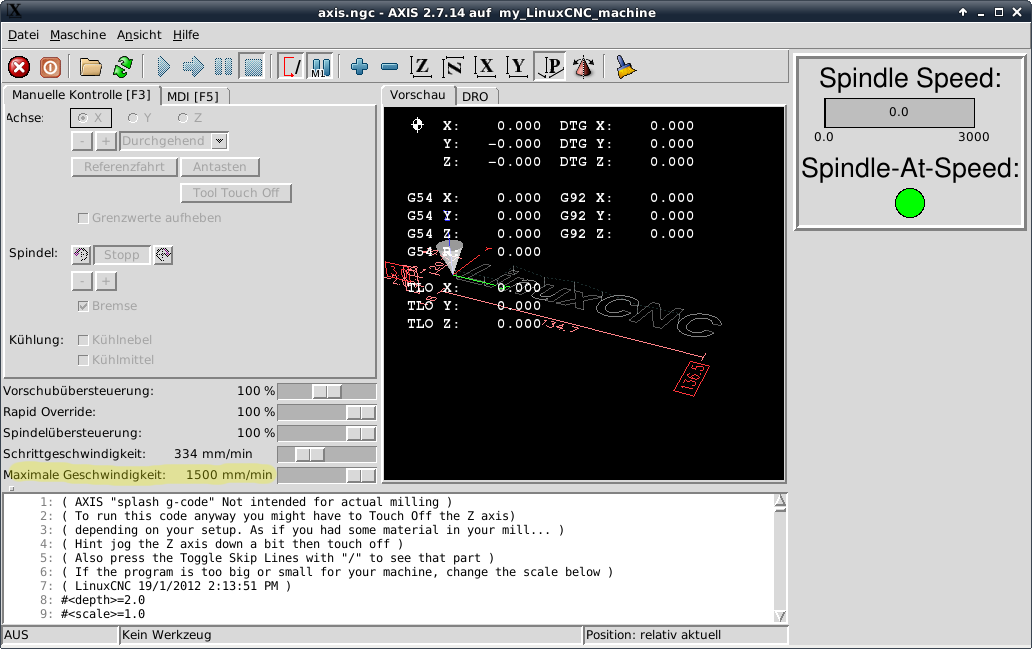
Task: Jog selected axis in plus direction
Action: tap(105, 141)
